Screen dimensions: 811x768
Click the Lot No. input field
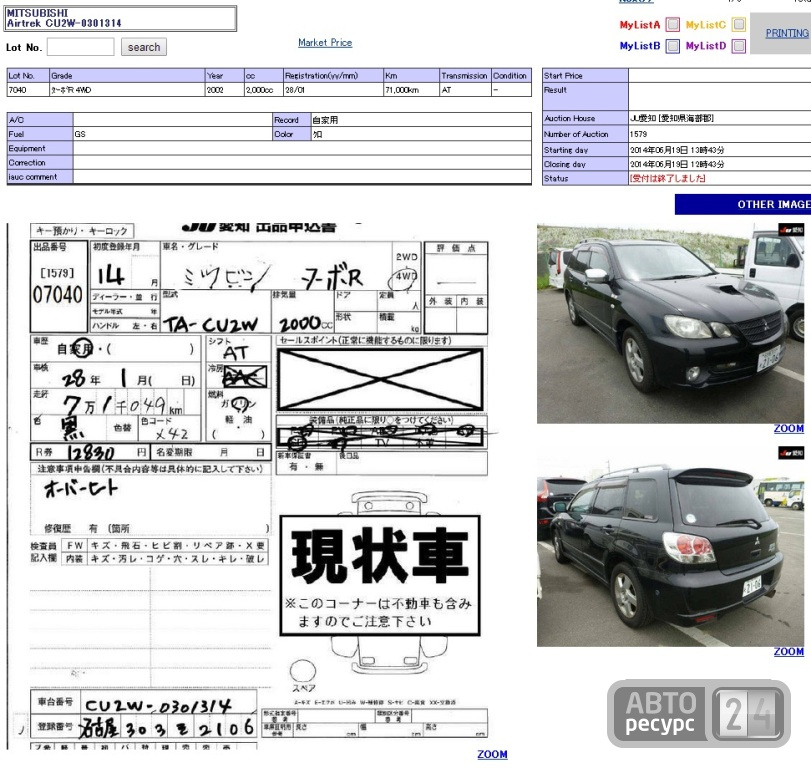(80, 47)
